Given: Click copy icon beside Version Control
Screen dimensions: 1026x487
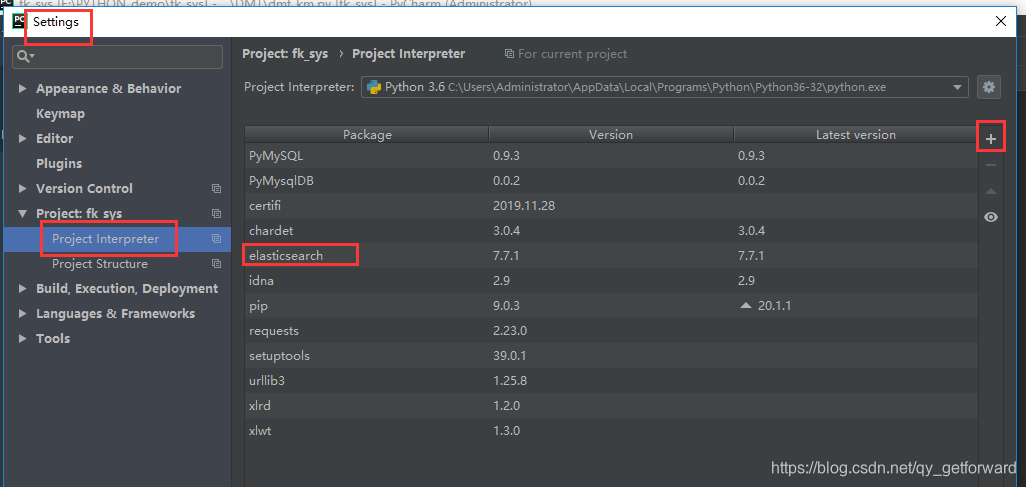Looking at the screenshot, I should tap(216, 189).
